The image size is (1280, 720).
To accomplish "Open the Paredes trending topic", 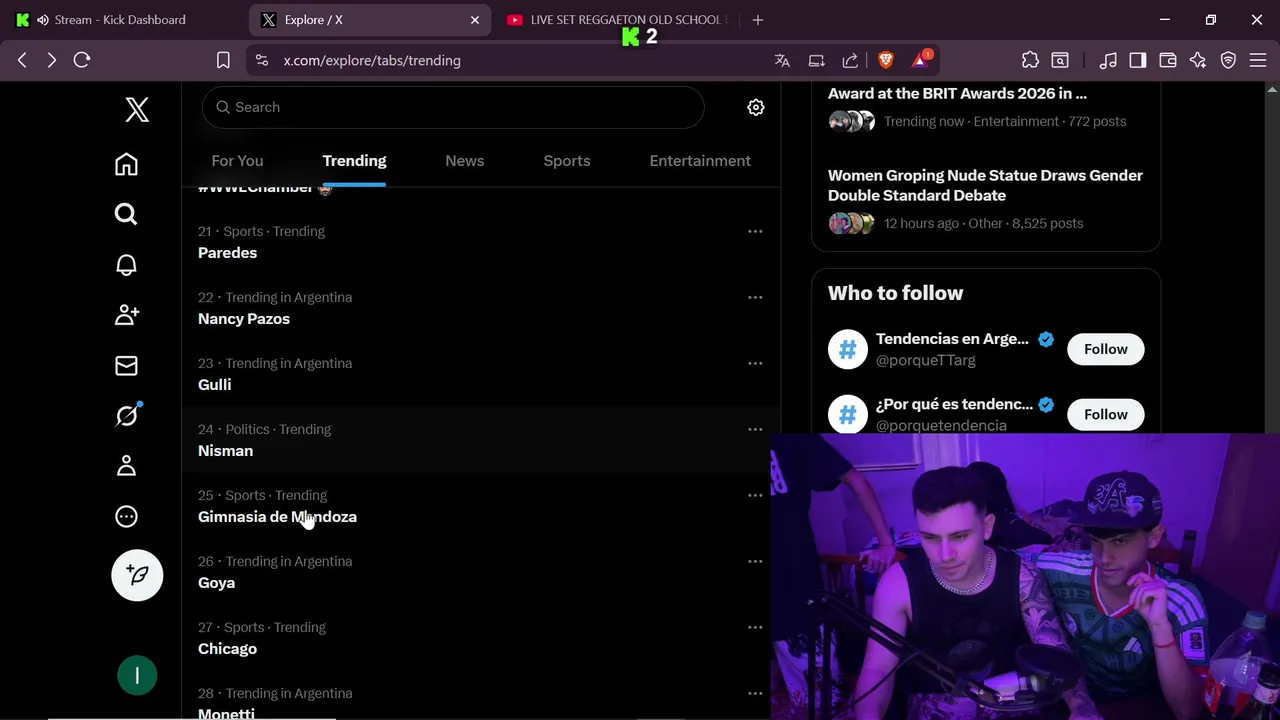I will coord(481,241).
